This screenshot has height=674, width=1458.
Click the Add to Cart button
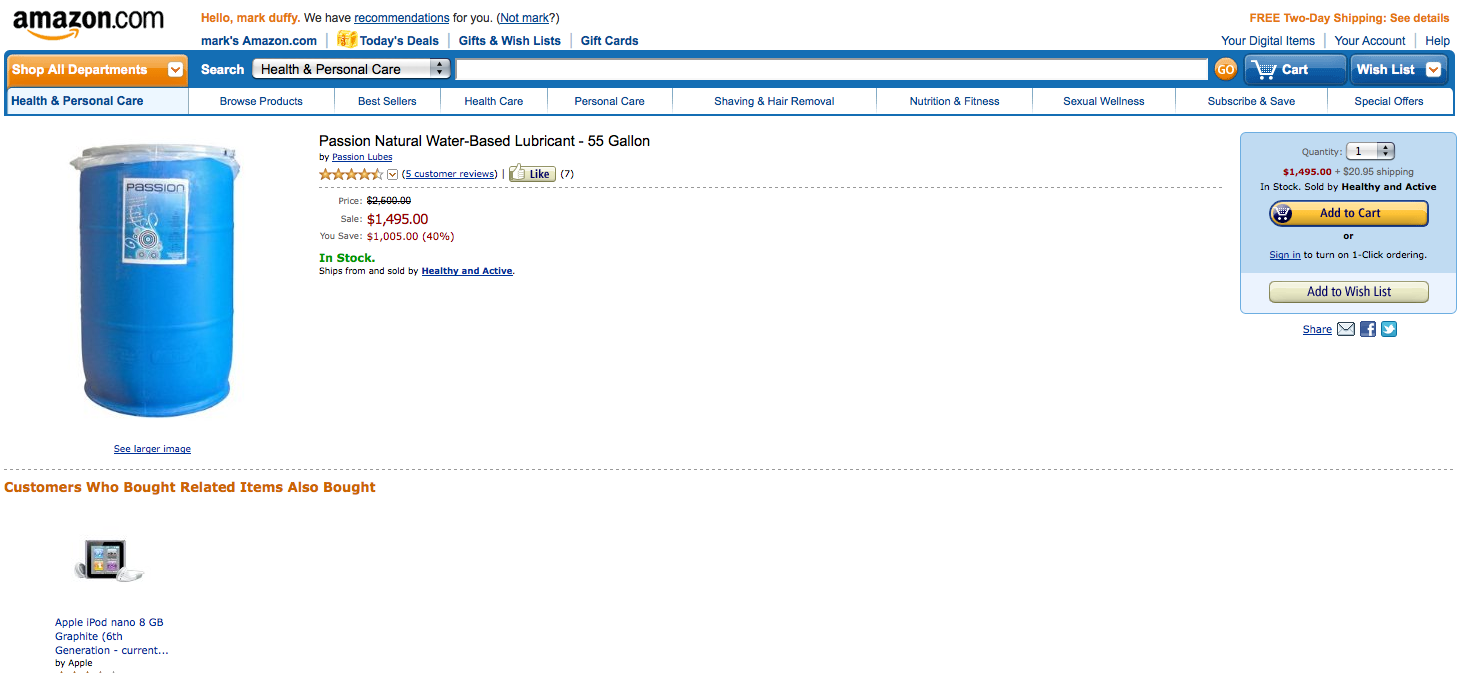1348,213
